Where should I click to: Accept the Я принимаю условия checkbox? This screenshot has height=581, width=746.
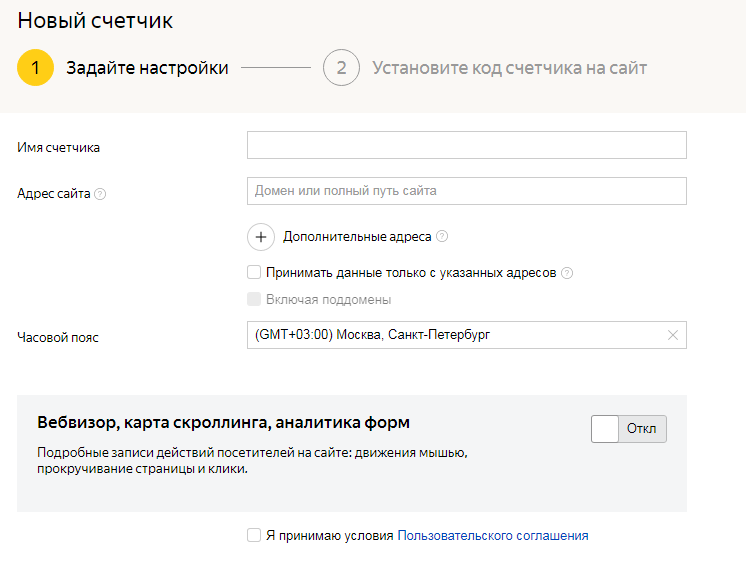point(254,535)
